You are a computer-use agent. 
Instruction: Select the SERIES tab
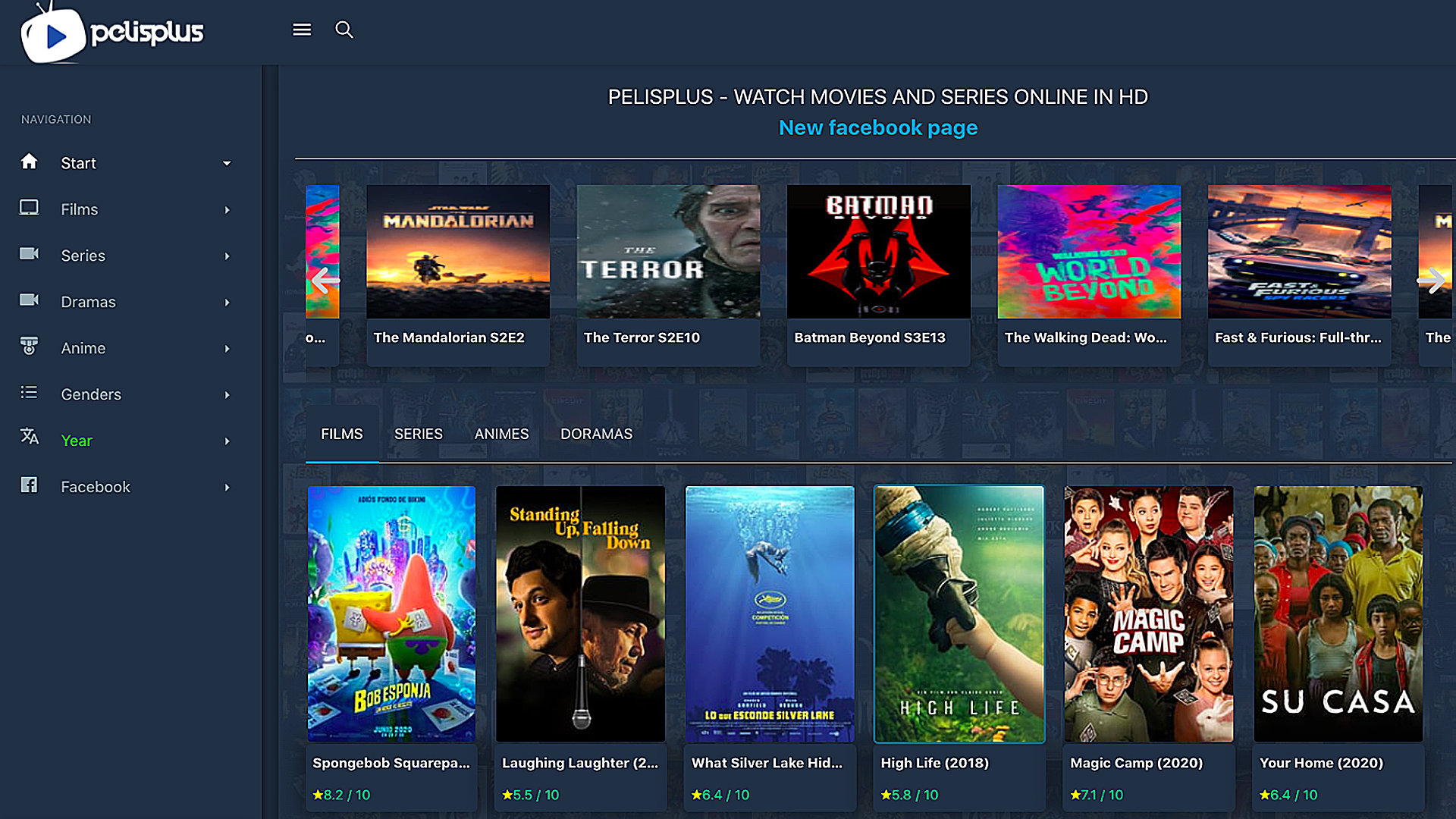(418, 433)
